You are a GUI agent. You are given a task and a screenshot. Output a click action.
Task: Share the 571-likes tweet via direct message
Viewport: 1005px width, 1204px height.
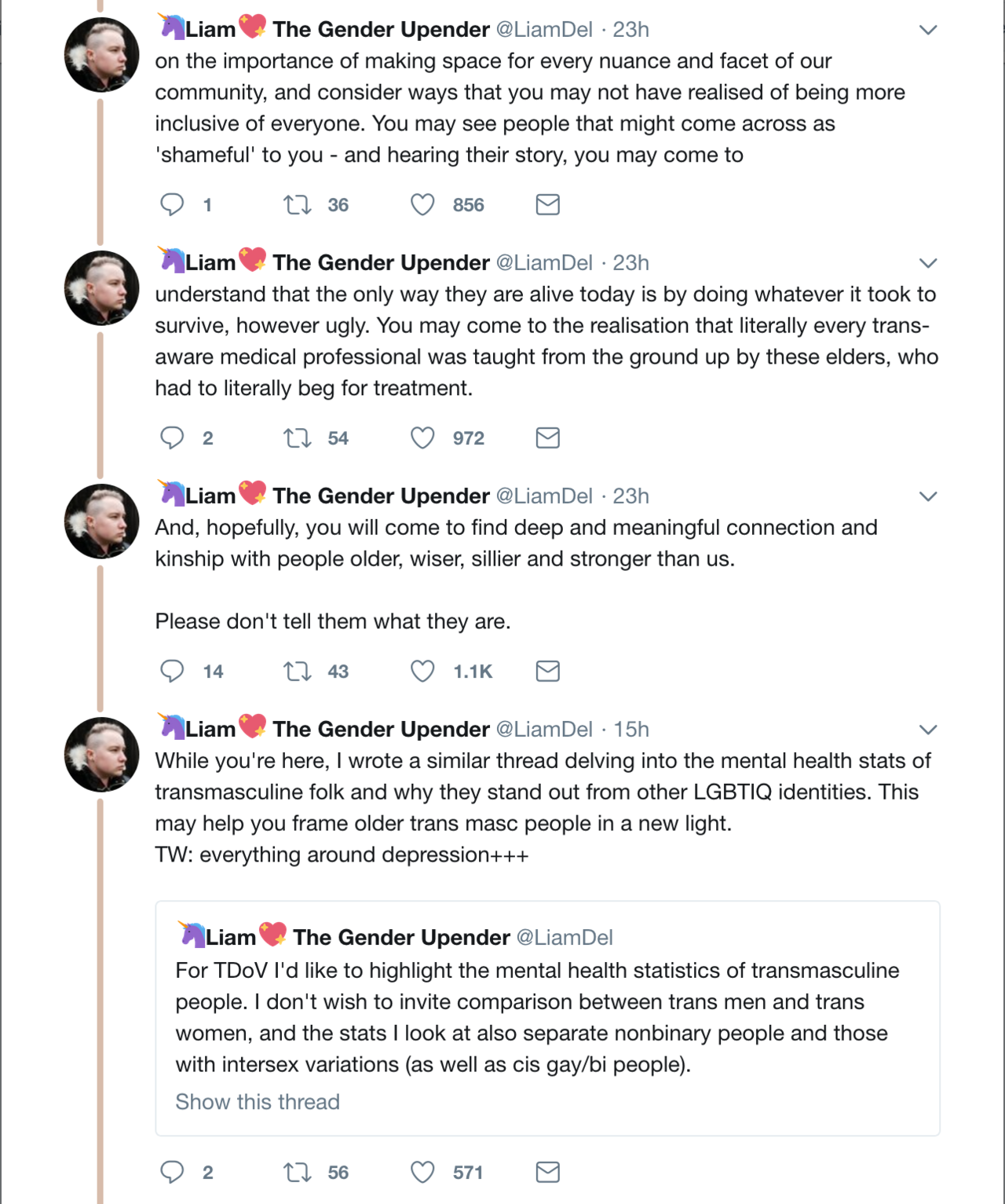pos(547,1173)
